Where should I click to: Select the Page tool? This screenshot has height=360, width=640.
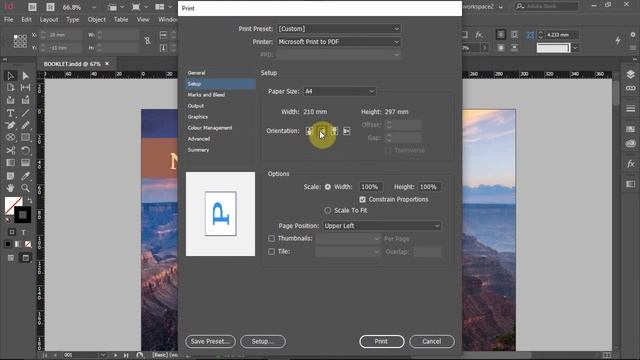11,88
